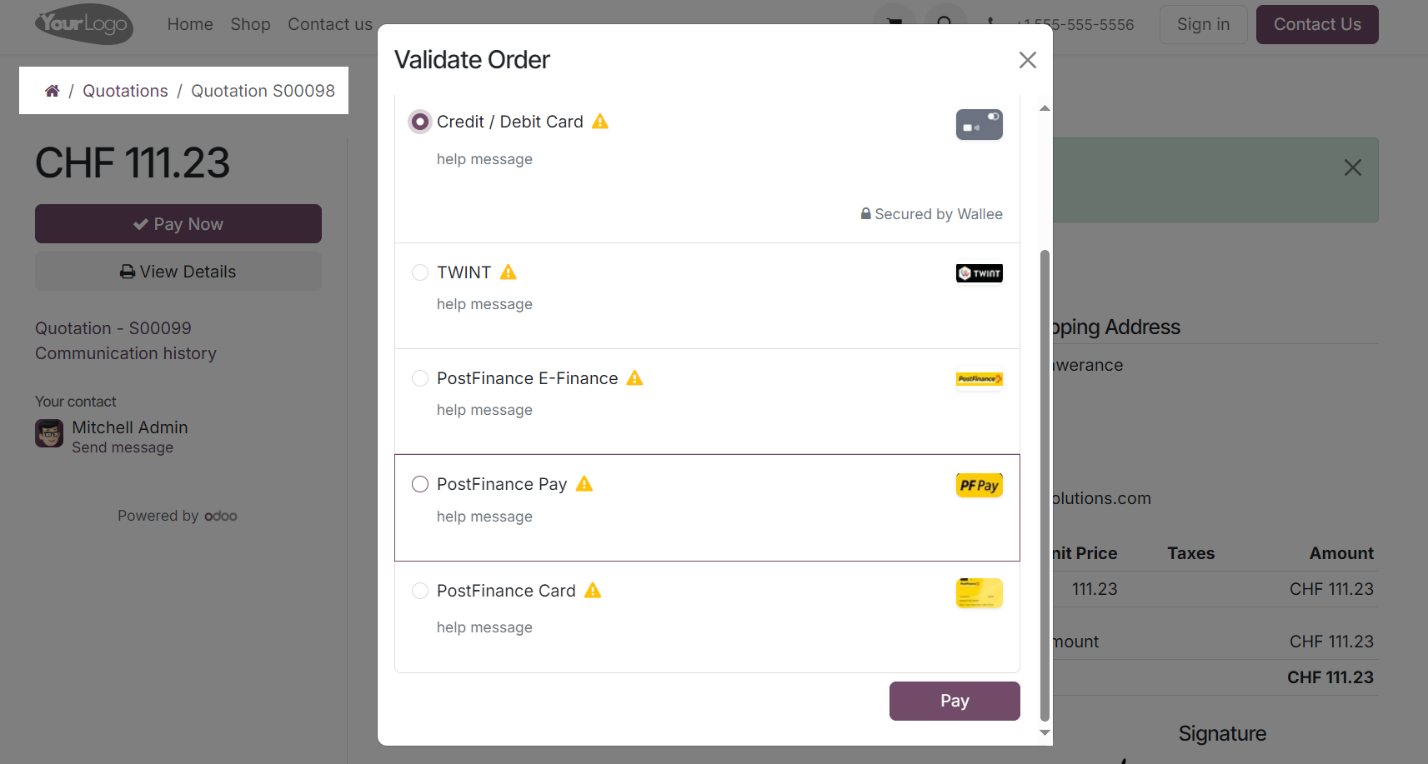The width and height of the screenshot is (1428, 764).
Task: Click the home icon in the breadcrumb
Action: tap(52, 90)
